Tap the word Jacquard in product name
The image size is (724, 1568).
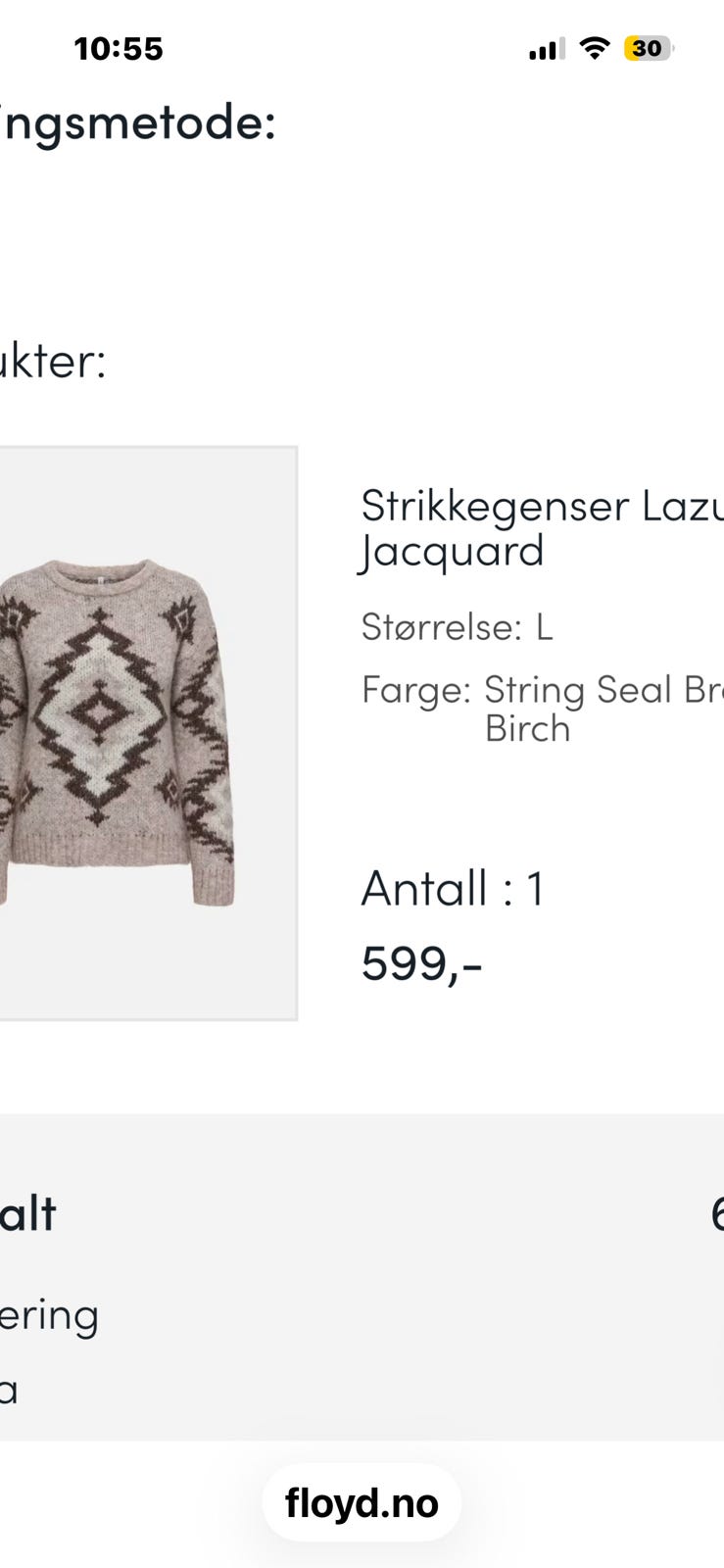tap(452, 552)
